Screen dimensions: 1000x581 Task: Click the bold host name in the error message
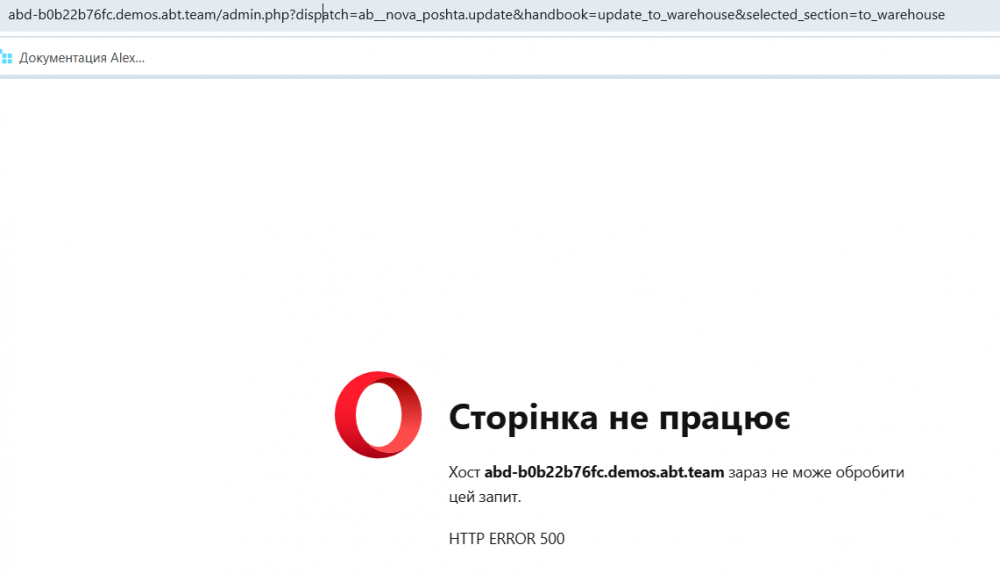(x=603, y=472)
